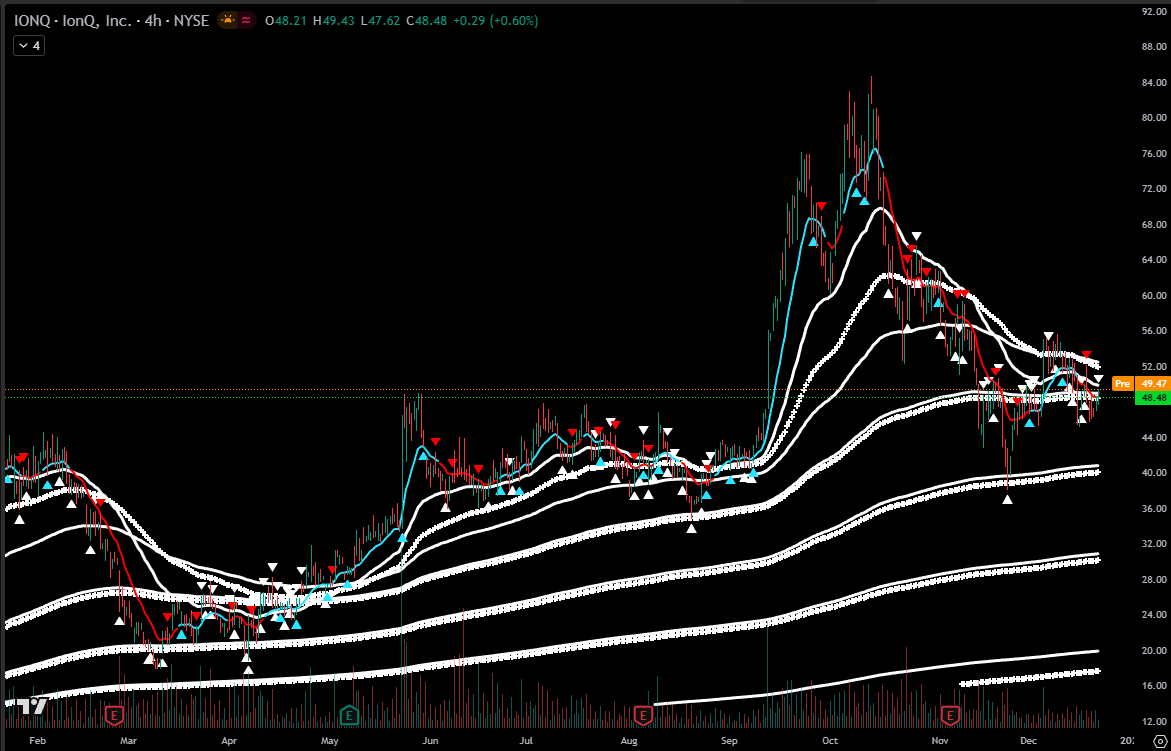
Task: Click the 16.00 price axis label
Action: pos(1152,685)
